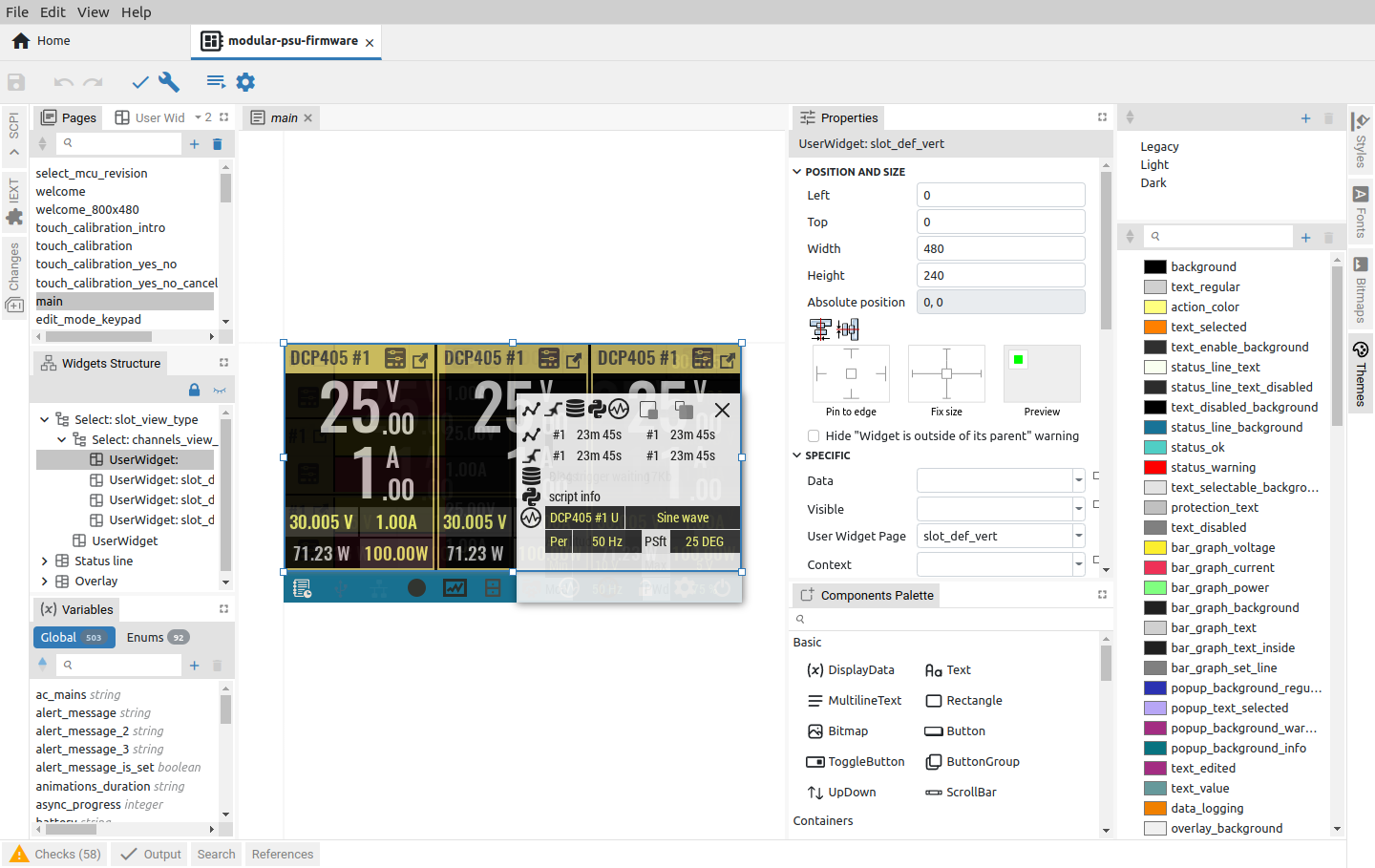This screenshot has width=1375, height=868.
Task: Open the Visible property dropdown
Action: (x=1078, y=510)
